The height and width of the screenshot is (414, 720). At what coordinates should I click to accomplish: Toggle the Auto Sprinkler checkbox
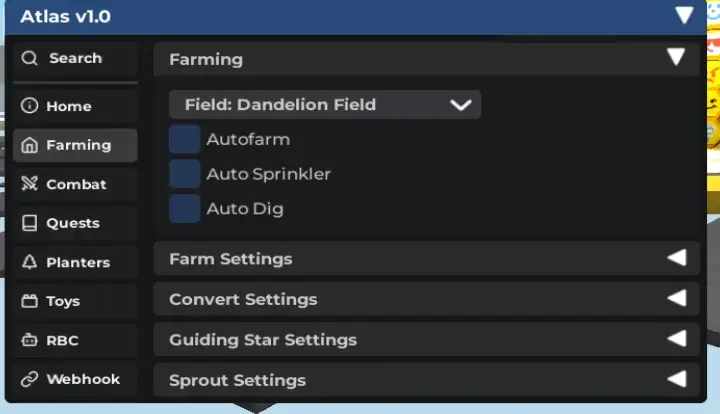click(x=184, y=174)
